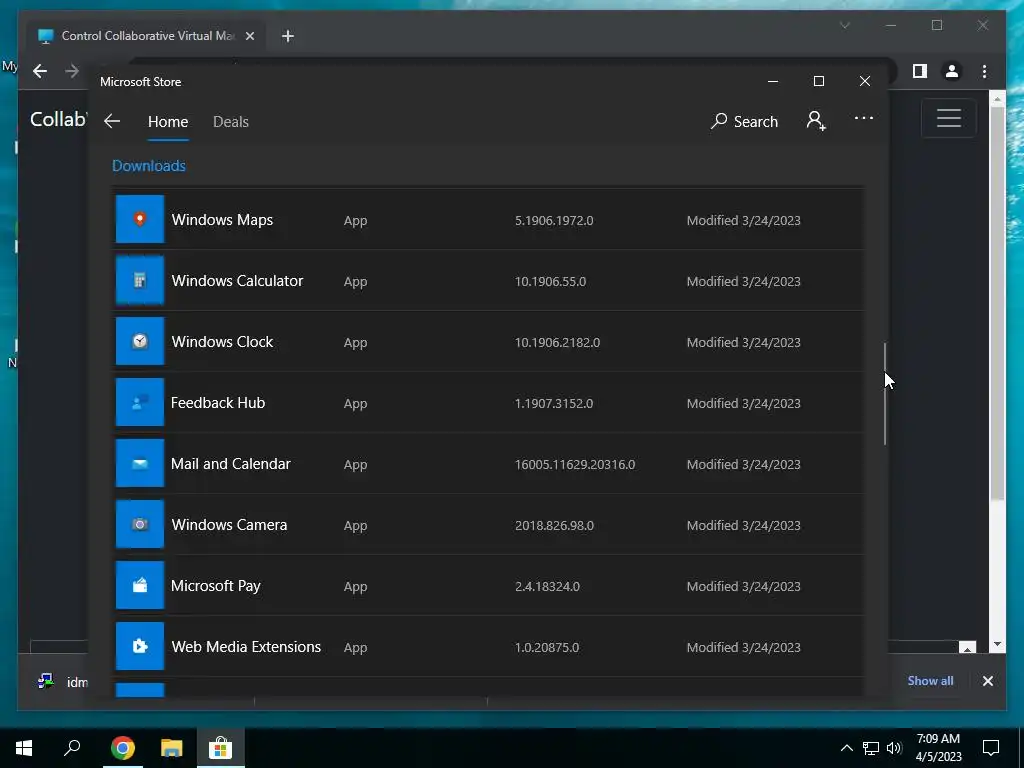Viewport: 1024px width, 768px height.
Task: Click version 5.1906.1972.0 text
Action: (x=554, y=221)
